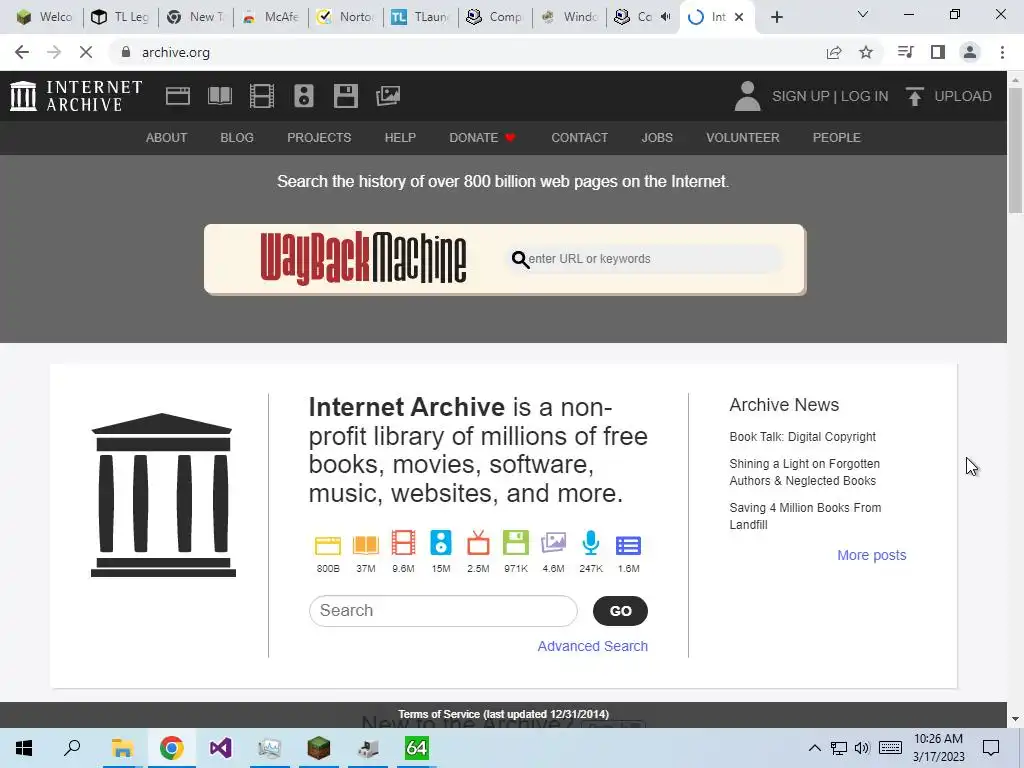Switch to the Norton tab
1024x768 pixels.
tap(345, 17)
